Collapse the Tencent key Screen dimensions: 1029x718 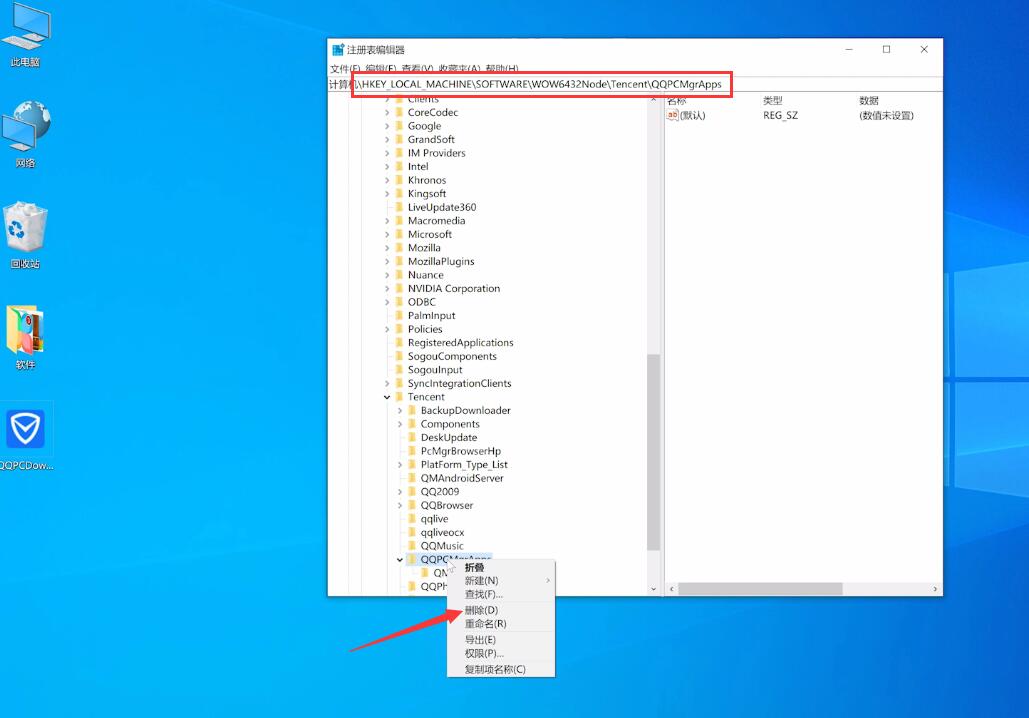coord(387,397)
